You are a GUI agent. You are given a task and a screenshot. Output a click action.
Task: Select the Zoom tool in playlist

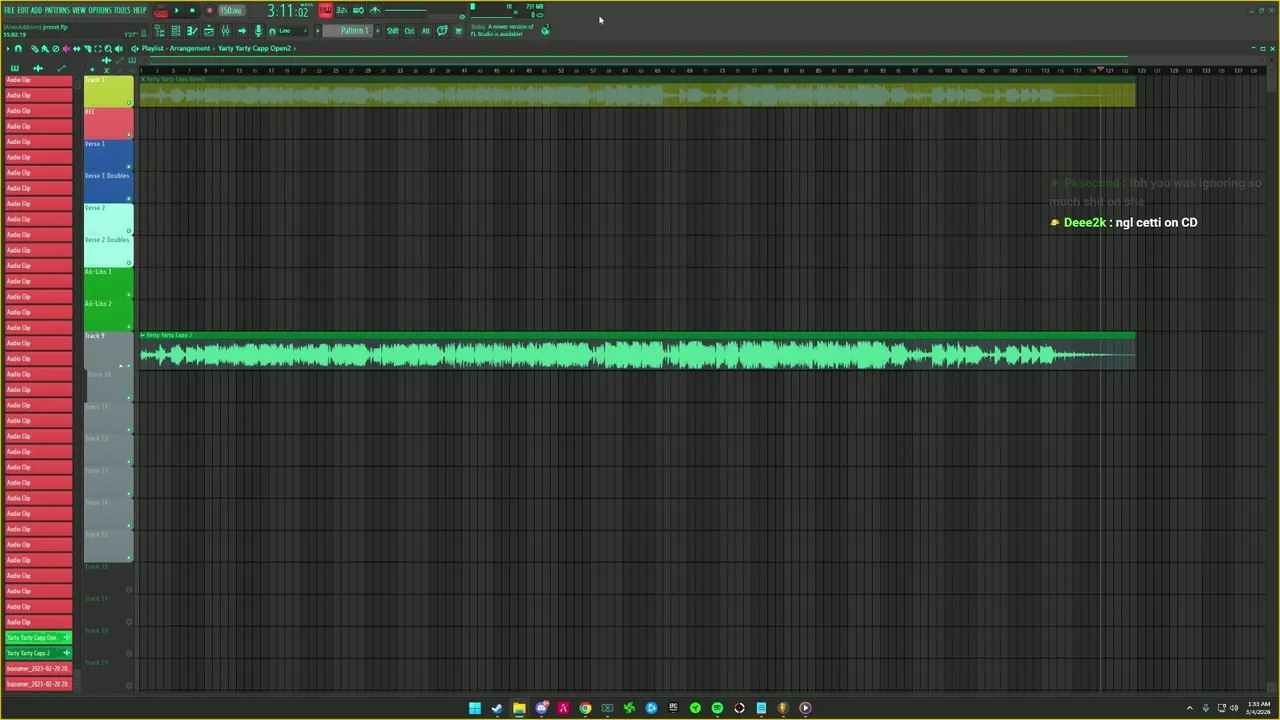108,48
